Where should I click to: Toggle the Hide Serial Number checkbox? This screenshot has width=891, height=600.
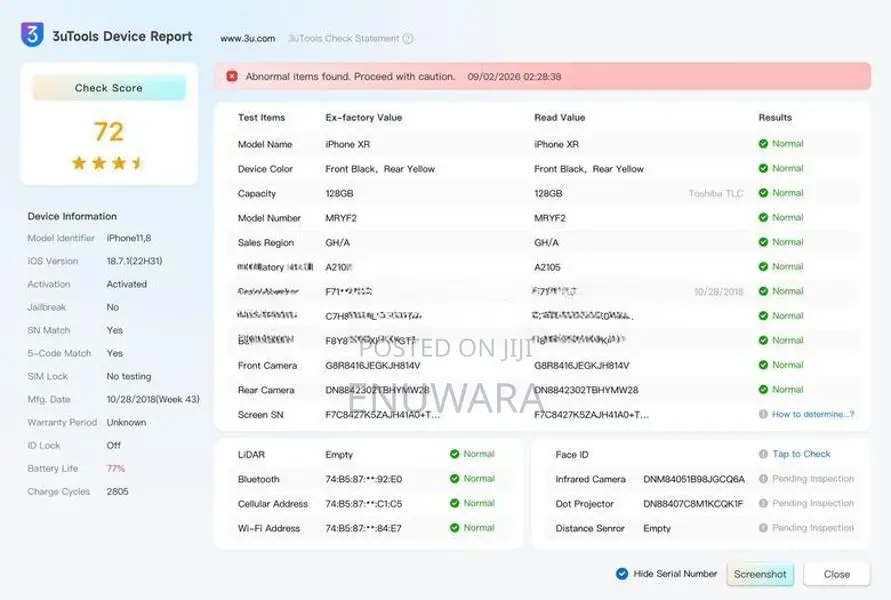pyautogui.click(x=622, y=574)
